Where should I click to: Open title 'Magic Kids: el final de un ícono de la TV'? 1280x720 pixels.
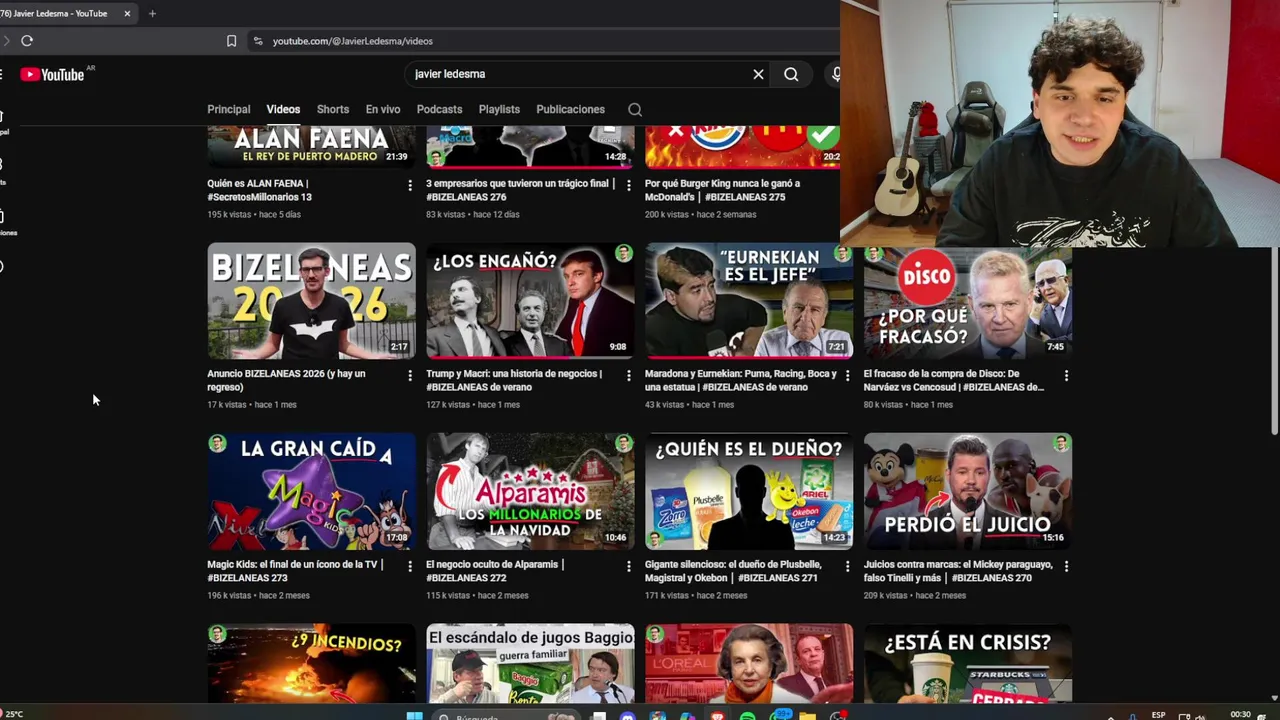tap(295, 571)
